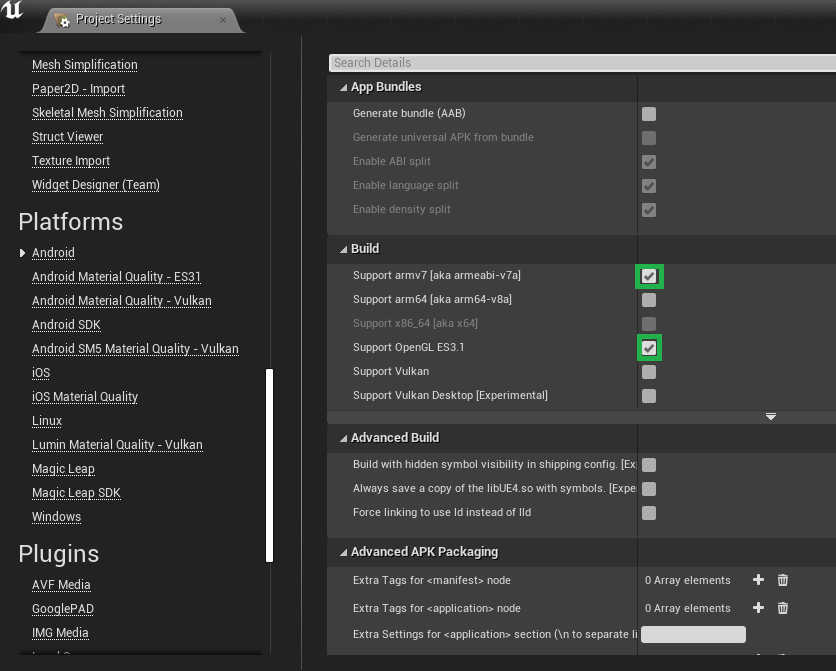
Task: Open Android SDK settings link
Action: tap(66, 325)
